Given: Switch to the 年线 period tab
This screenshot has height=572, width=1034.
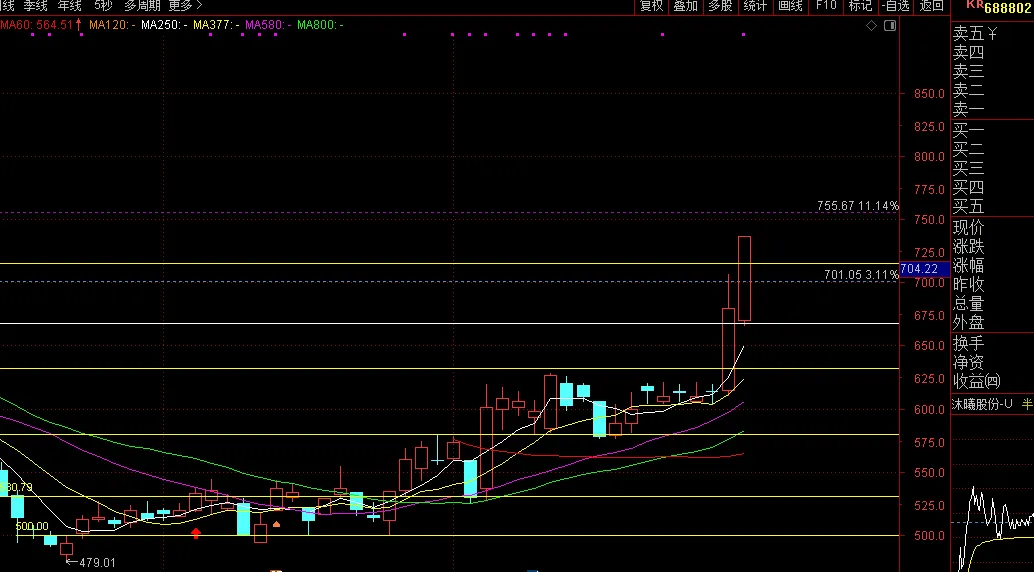Looking at the screenshot, I should [x=70, y=6].
